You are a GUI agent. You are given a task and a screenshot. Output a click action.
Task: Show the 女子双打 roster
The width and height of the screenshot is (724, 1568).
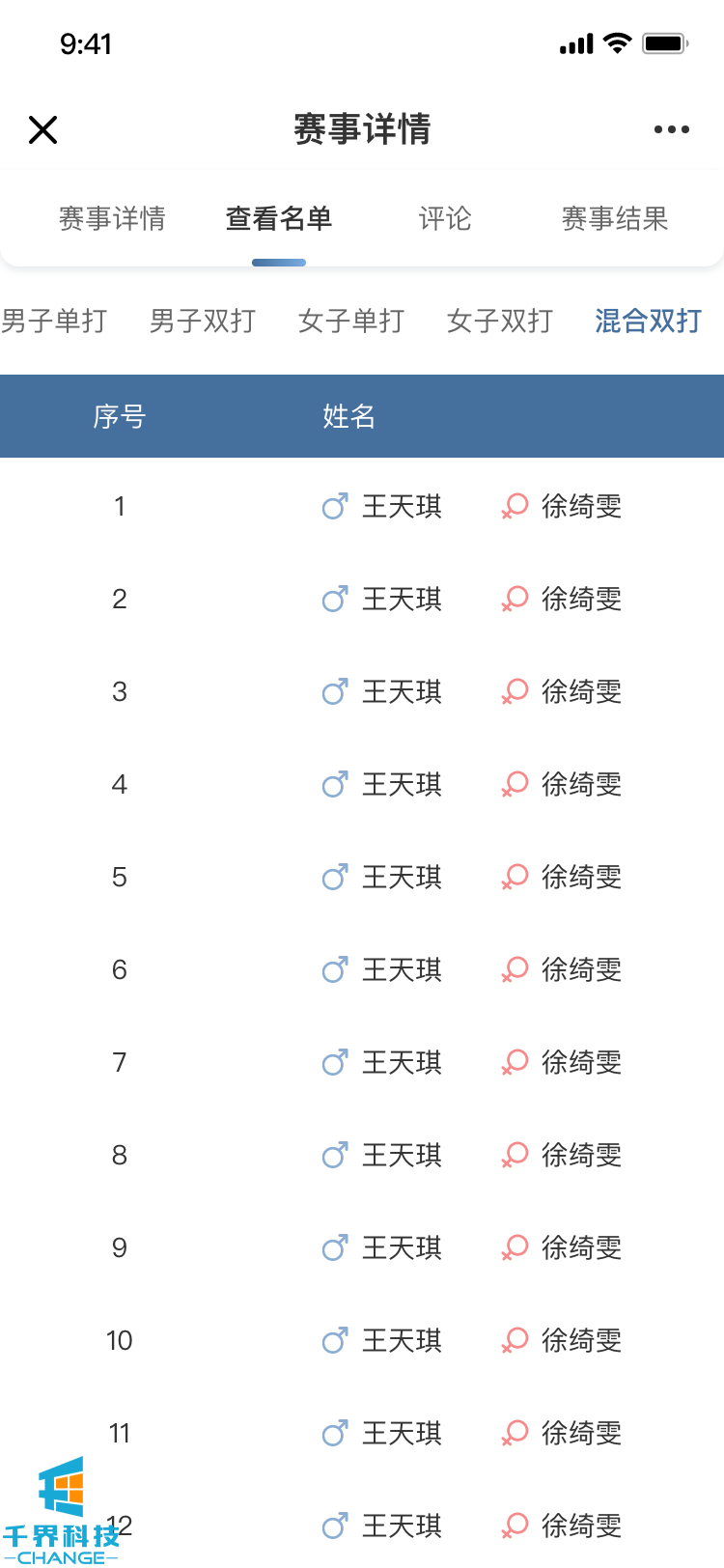coord(500,322)
